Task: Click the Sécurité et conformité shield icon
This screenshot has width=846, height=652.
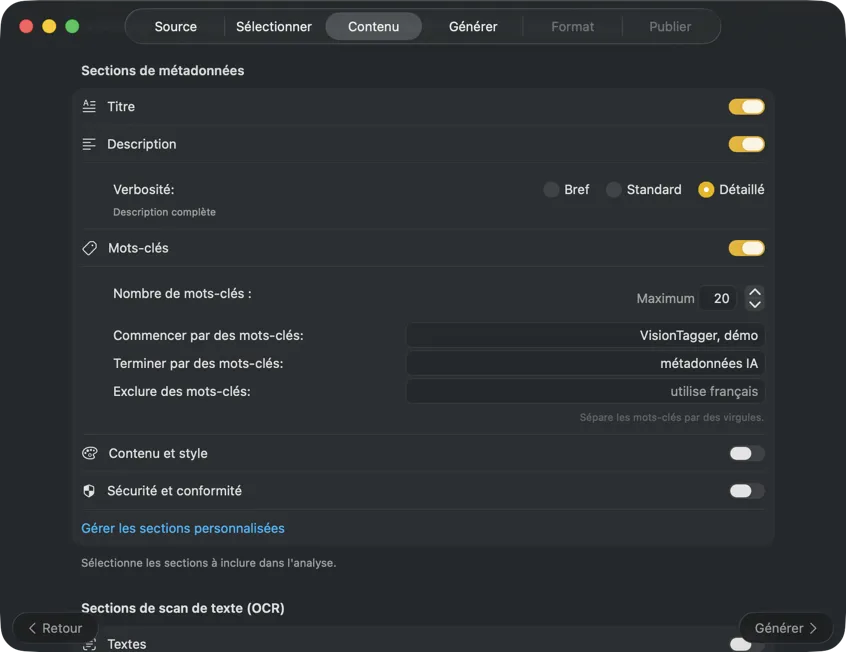Action: 89,490
